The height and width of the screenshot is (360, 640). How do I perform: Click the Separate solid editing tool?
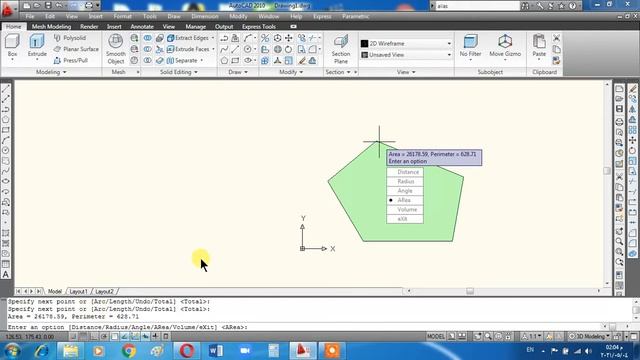click(182, 60)
